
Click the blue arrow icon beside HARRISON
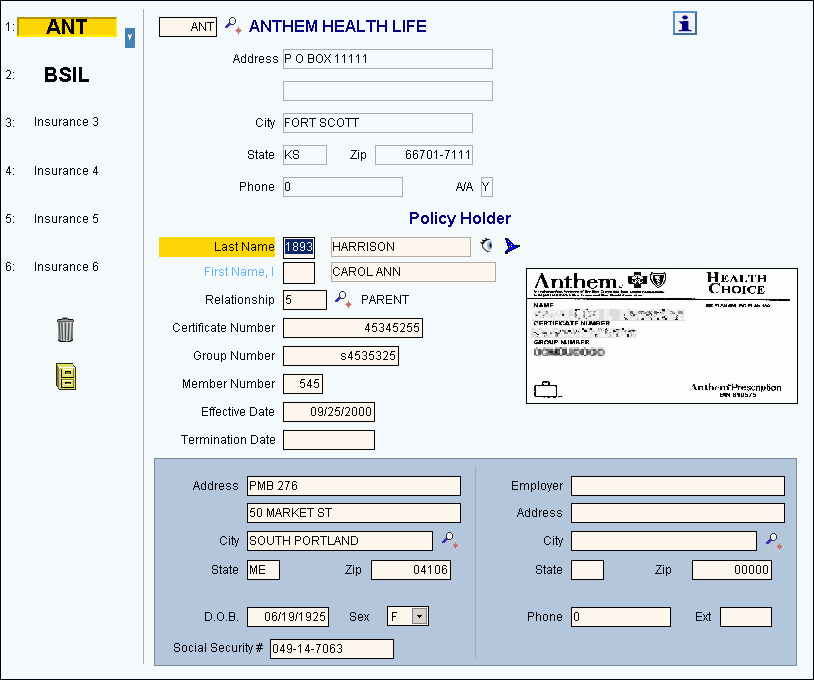point(512,246)
